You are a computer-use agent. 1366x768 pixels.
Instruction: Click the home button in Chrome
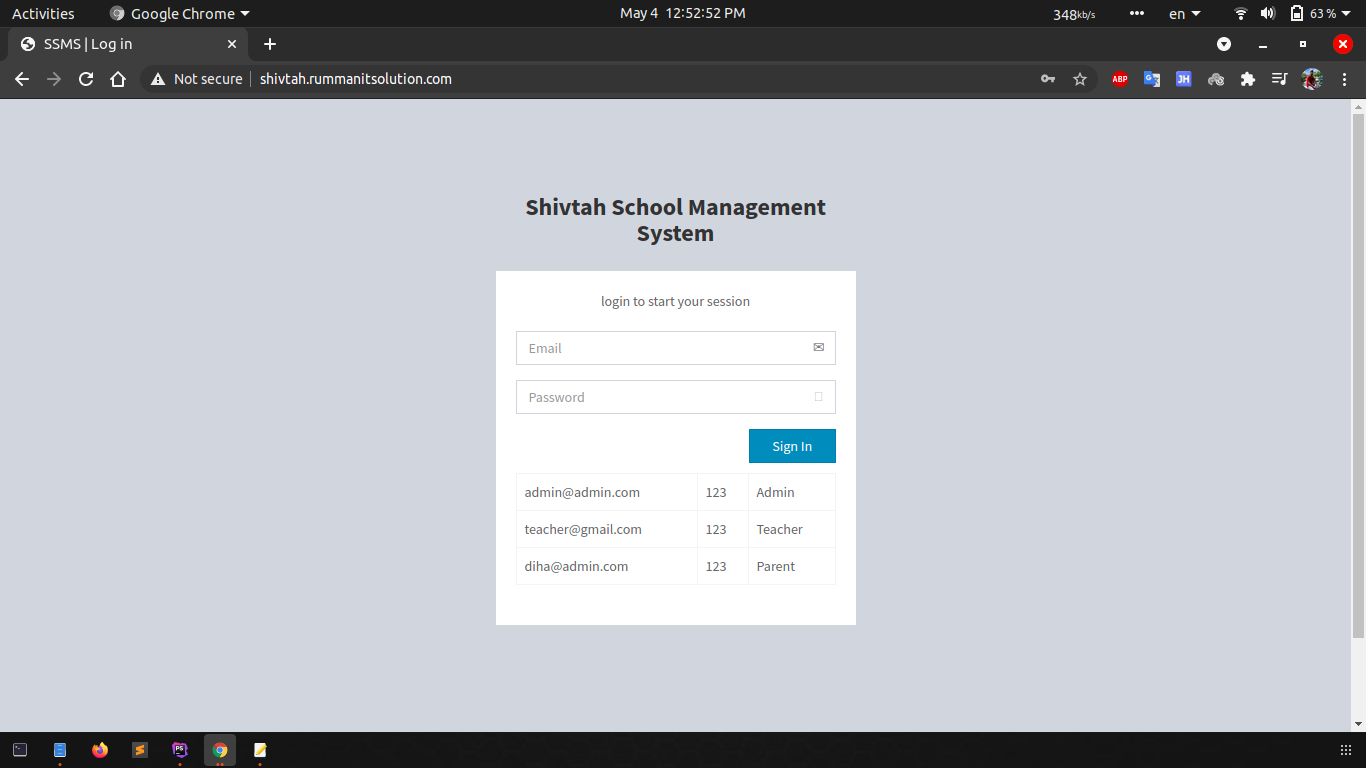(118, 79)
